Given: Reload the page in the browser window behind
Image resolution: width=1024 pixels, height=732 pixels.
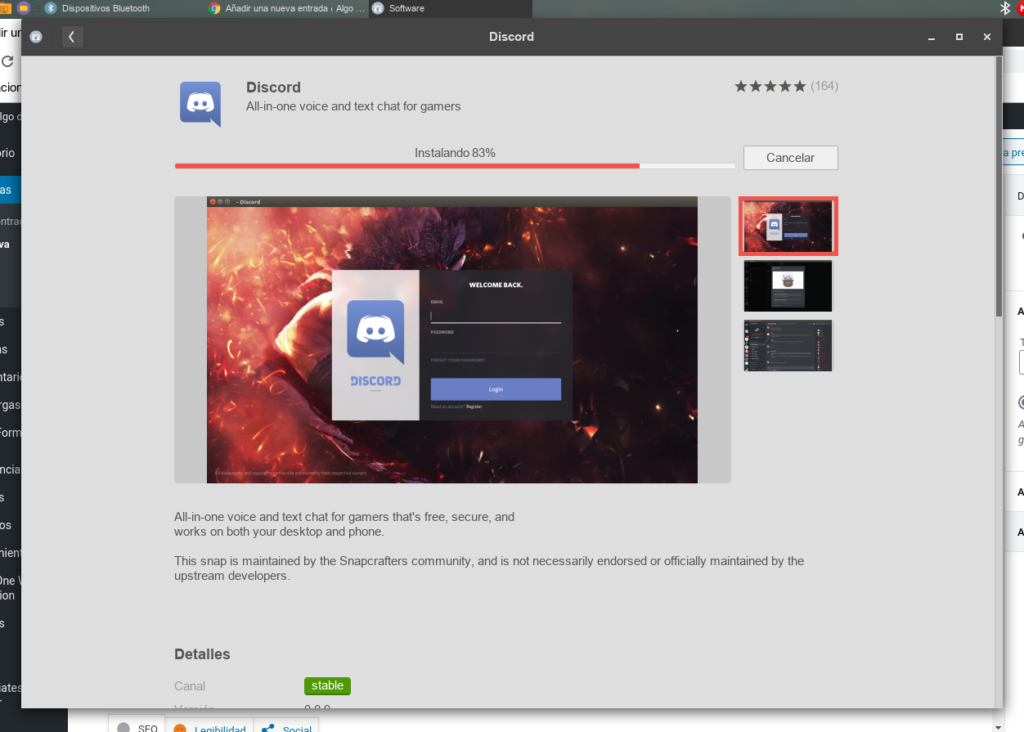Looking at the screenshot, I should 8,61.
